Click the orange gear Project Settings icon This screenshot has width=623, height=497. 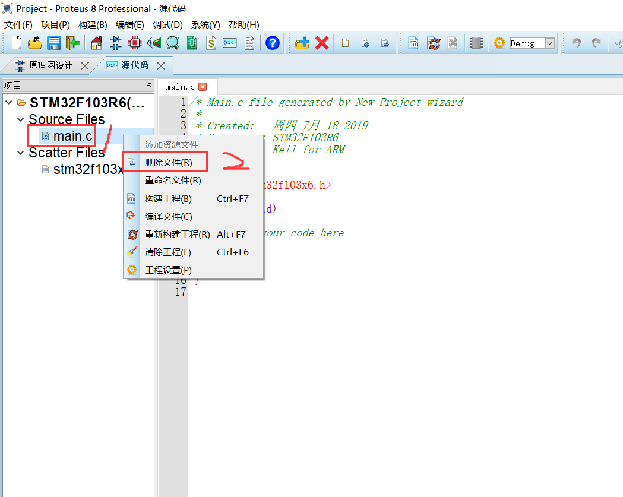pos(499,43)
